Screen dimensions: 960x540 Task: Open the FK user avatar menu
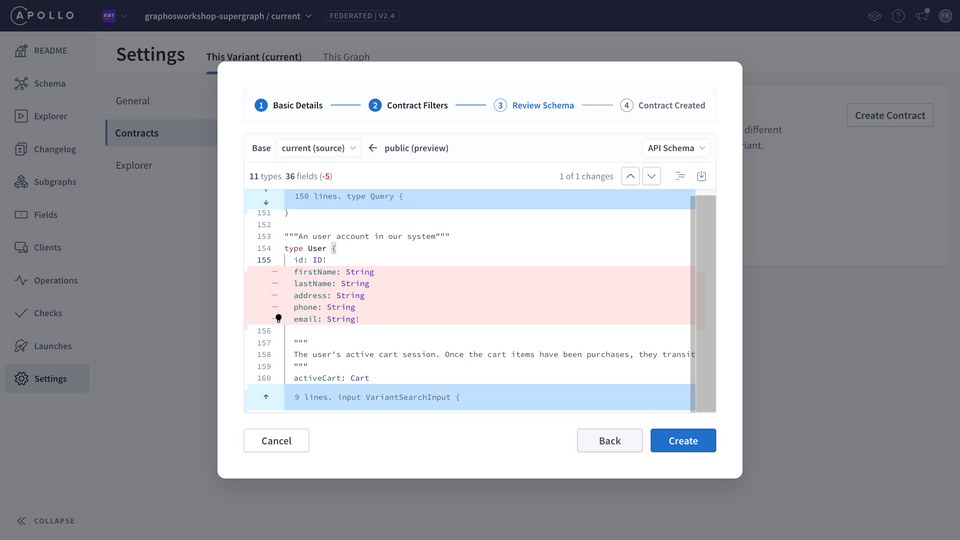(945, 16)
